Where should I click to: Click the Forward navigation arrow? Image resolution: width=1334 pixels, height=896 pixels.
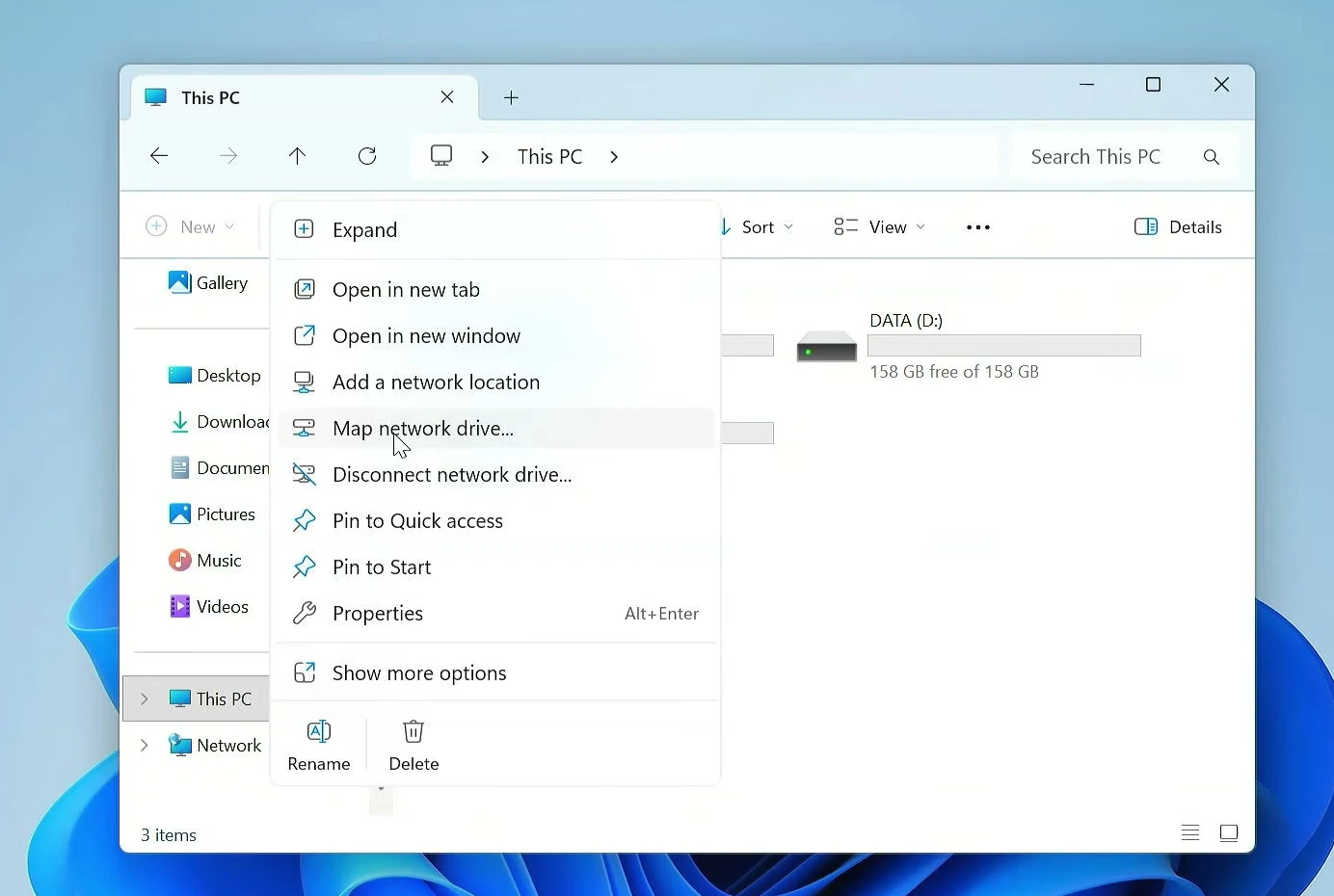pyautogui.click(x=228, y=156)
